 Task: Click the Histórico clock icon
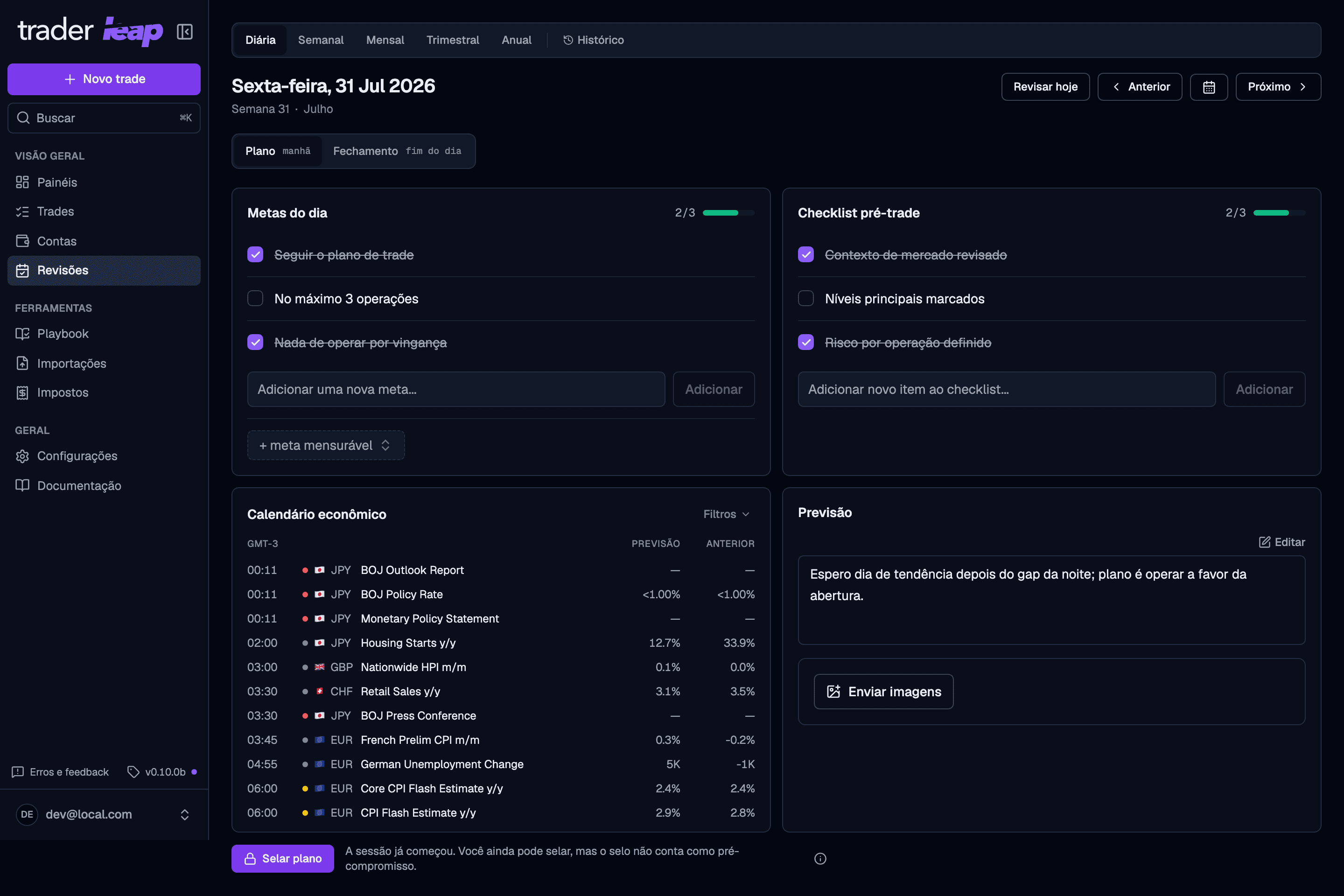coord(568,40)
